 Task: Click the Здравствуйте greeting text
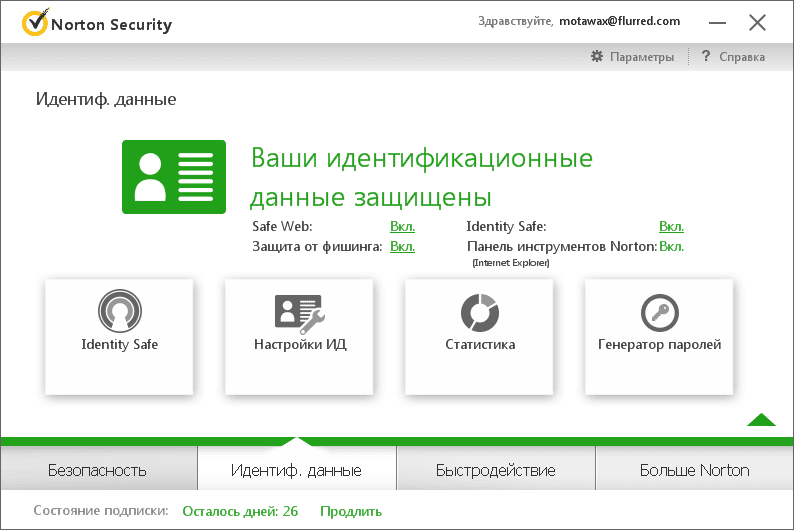pos(515,21)
